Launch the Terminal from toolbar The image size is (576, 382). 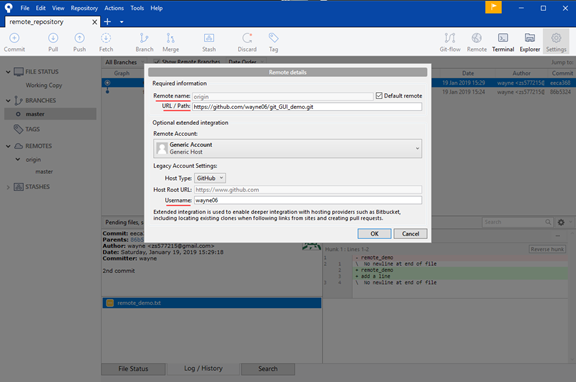[503, 42]
